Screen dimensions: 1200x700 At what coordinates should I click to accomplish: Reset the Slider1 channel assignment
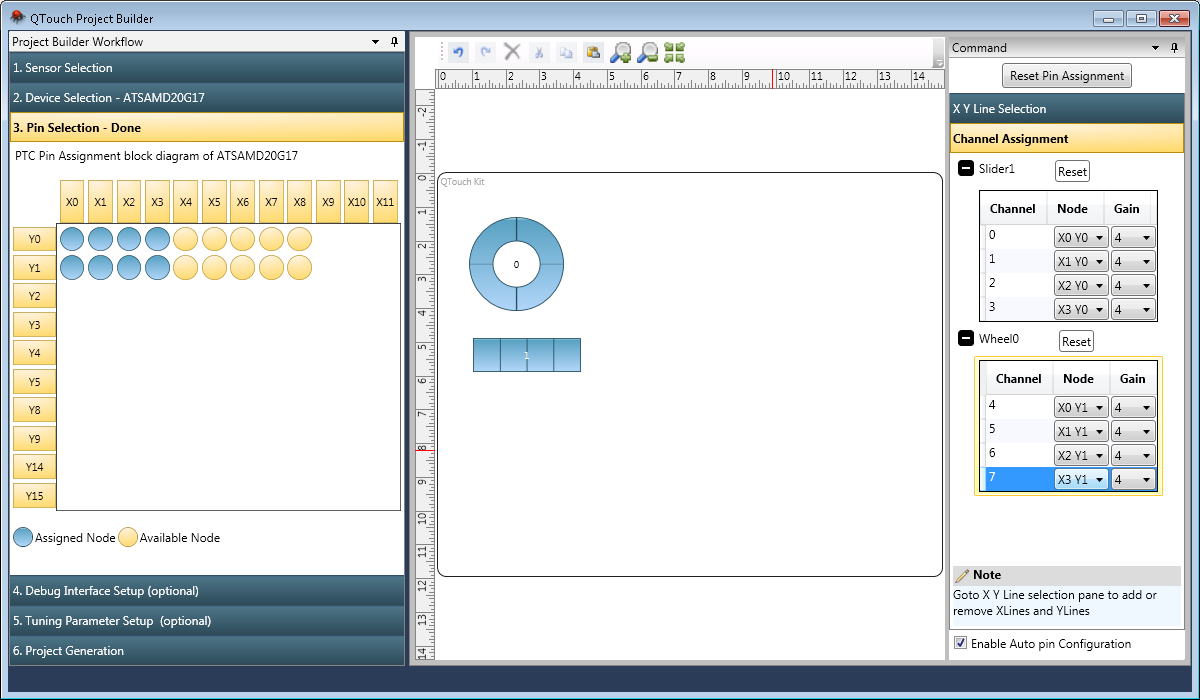point(1072,171)
